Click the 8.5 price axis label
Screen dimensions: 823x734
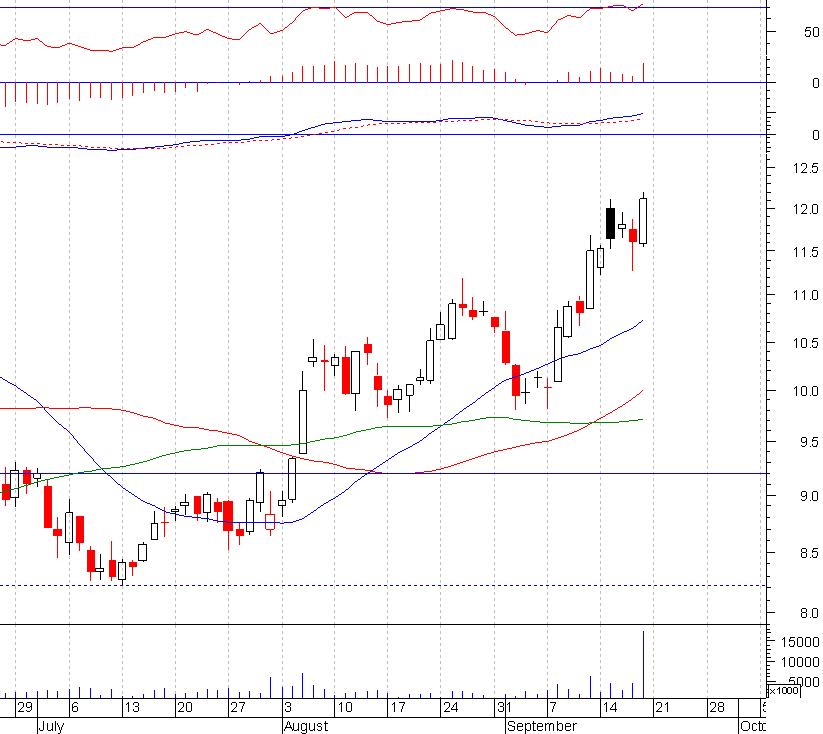coord(809,553)
